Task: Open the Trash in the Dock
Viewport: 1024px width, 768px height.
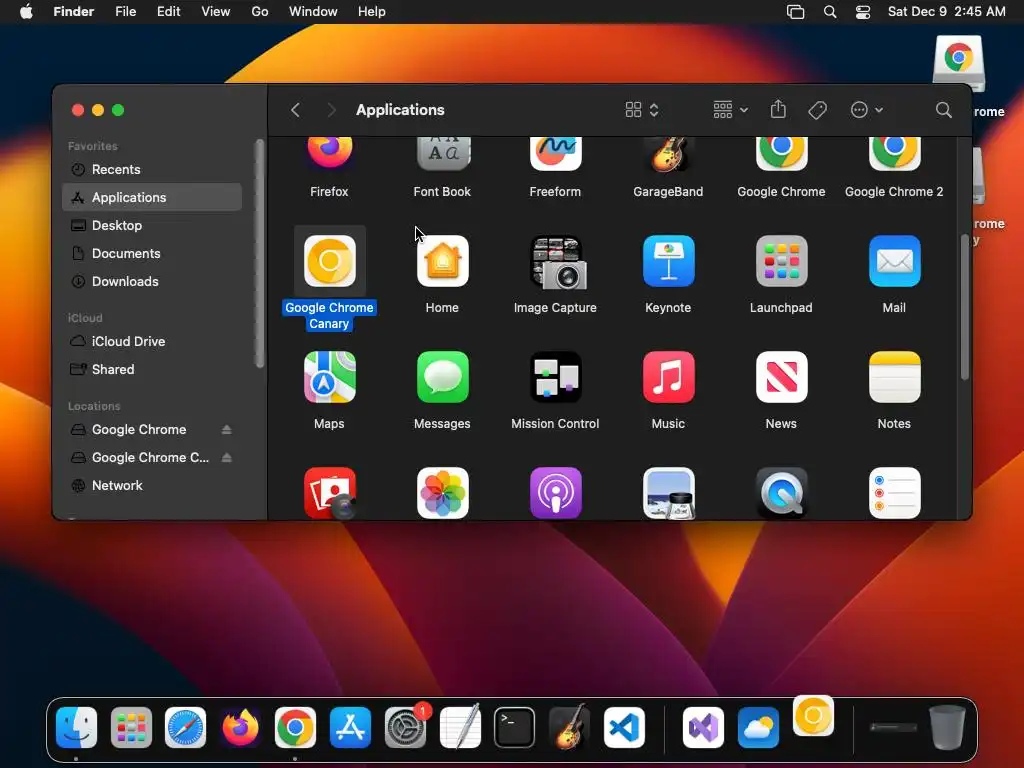Action: pos(947,727)
